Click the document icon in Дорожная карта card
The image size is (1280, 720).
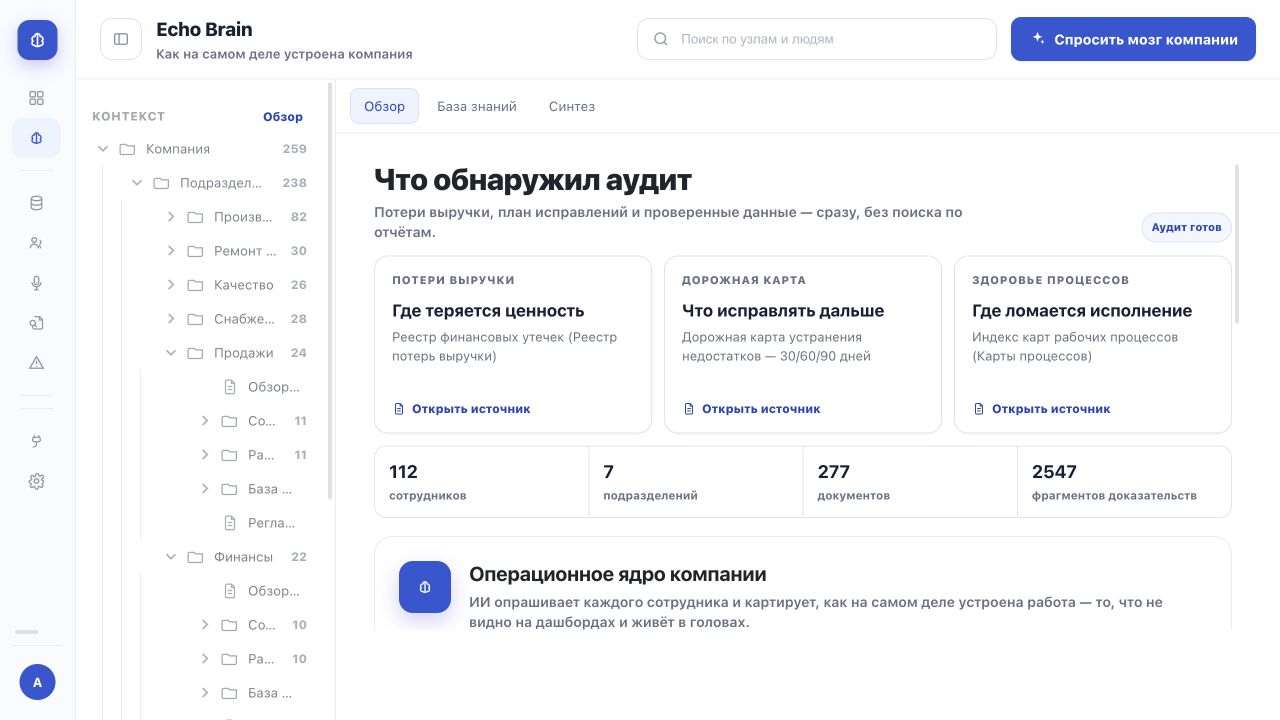pyautogui.click(x=689, y=409)
